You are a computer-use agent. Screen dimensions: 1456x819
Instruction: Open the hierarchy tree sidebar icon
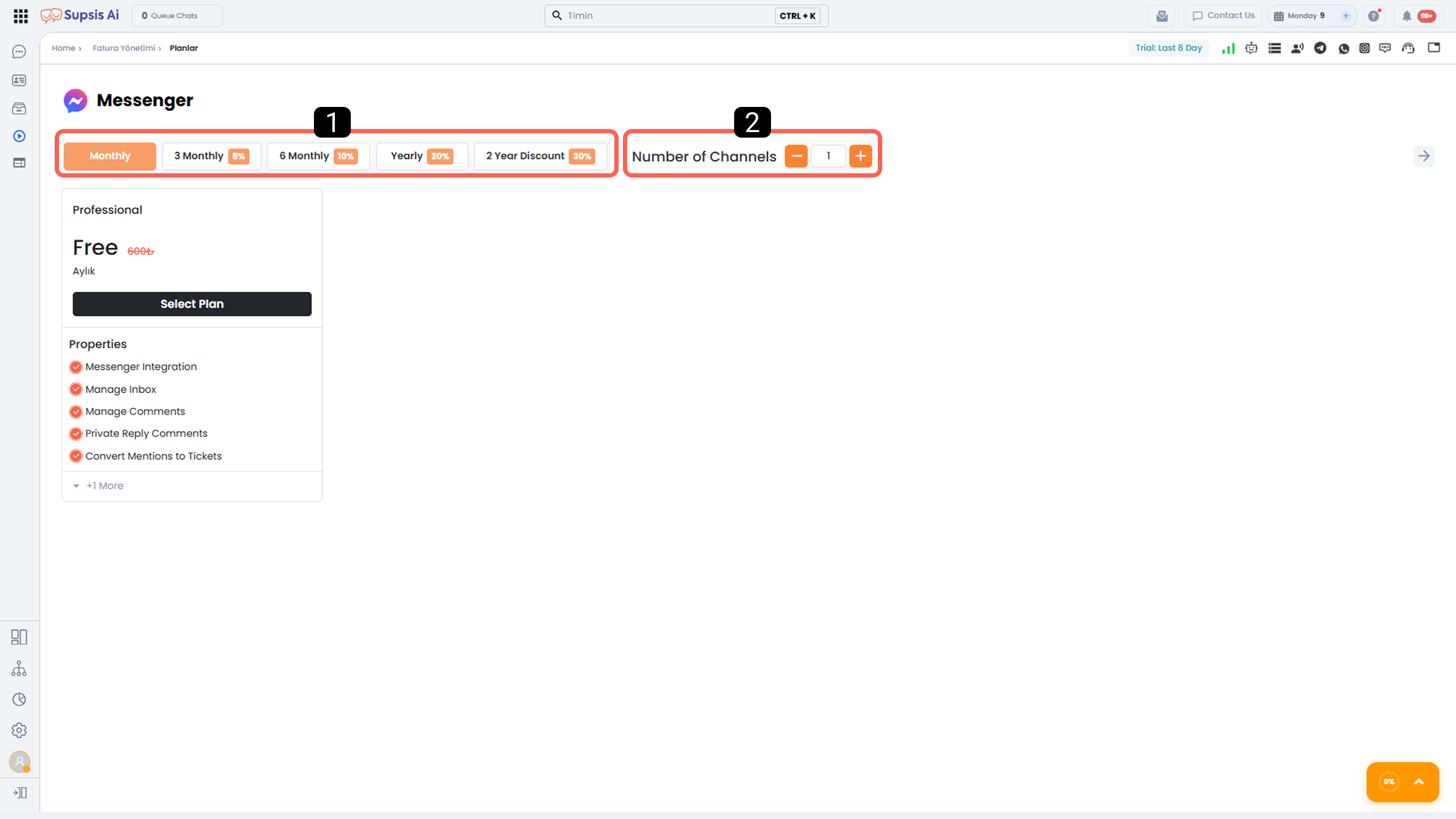click(x=19, y=668)
